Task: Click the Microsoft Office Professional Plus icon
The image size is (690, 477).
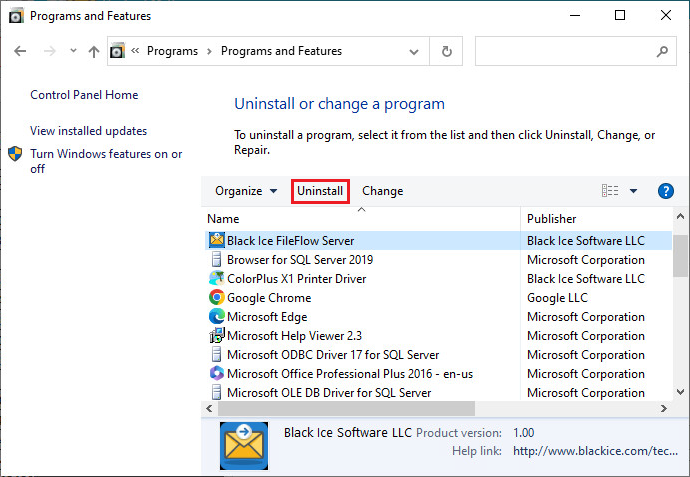Action: [217, 373]
